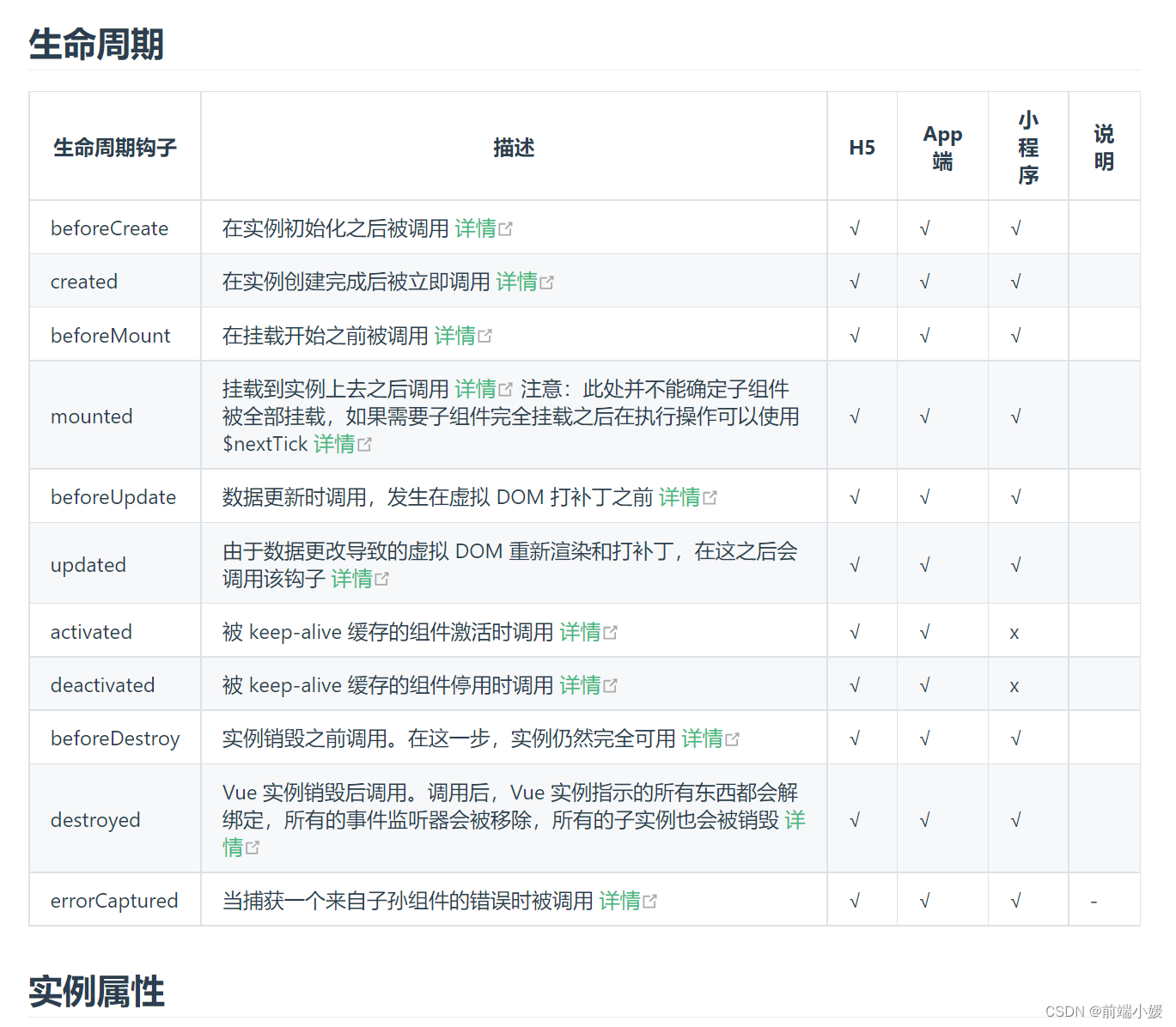Image resolution: width=1176 pixels, height=1027 pixels.
Task: Open 详情 link in errorCaptured row
Action: (619, 901)
